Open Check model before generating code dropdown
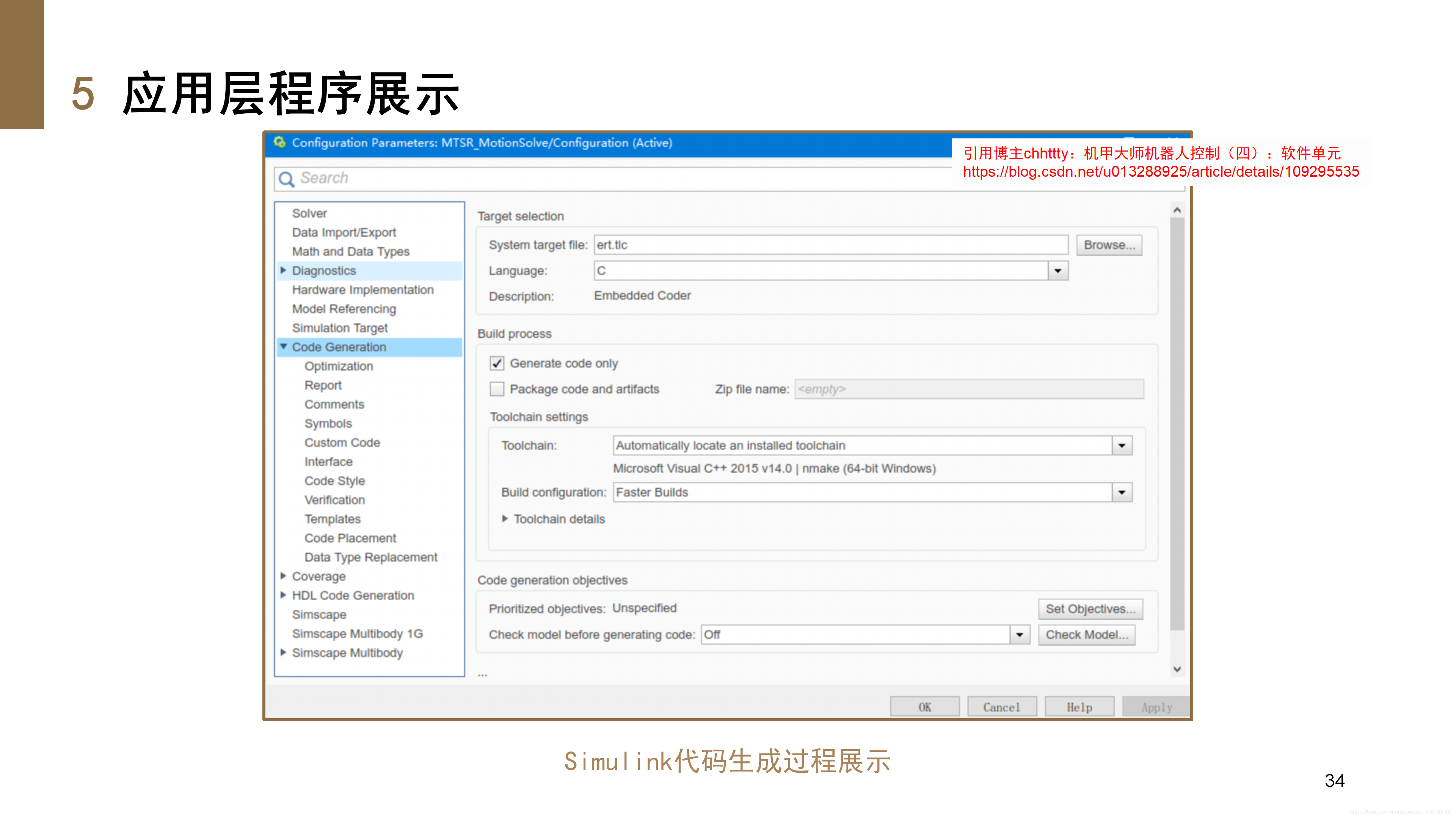This screenshot has width=1456, height=819. pos(1020,635)
